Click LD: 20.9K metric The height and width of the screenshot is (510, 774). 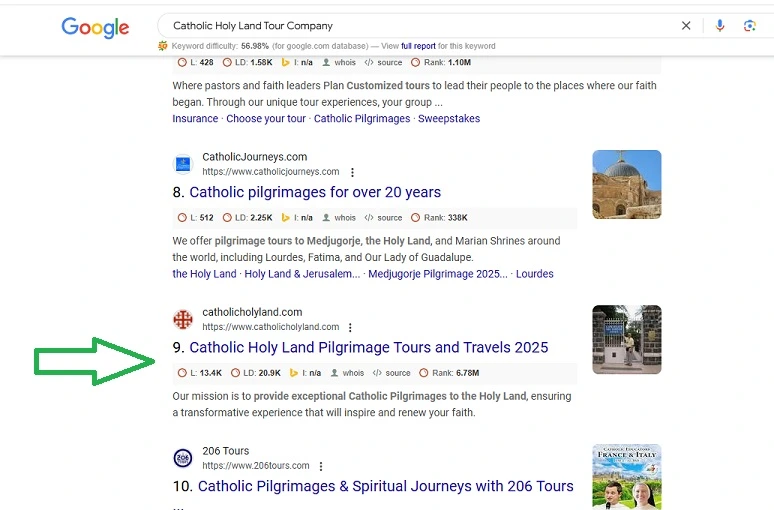(256, 373)
